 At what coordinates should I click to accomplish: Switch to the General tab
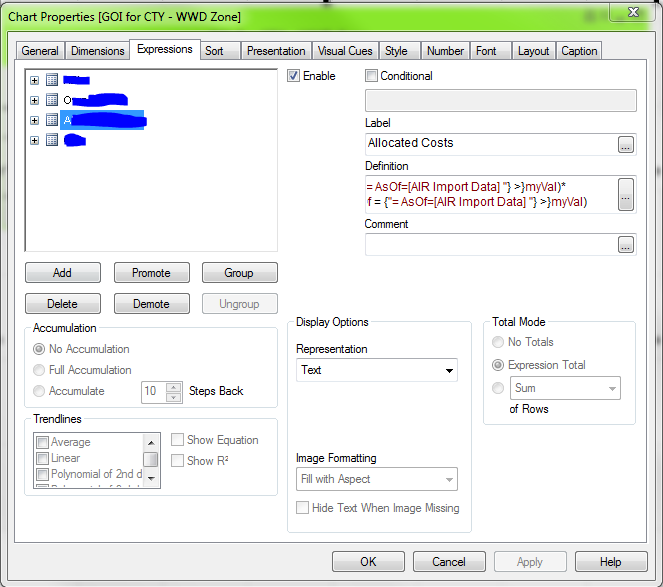pyautogui.click(x=40, y=51)
